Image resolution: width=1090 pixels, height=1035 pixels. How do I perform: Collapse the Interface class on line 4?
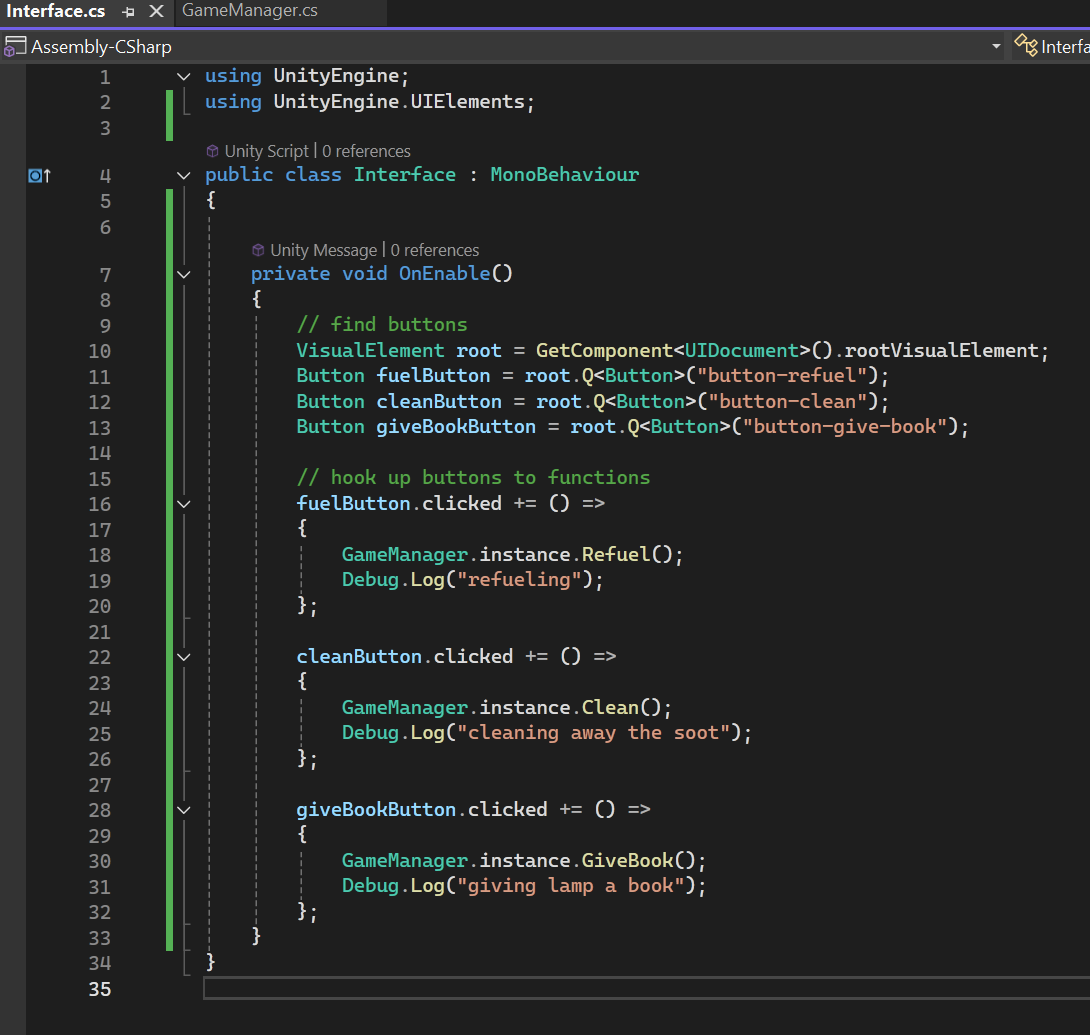click(x=184, y=175)
